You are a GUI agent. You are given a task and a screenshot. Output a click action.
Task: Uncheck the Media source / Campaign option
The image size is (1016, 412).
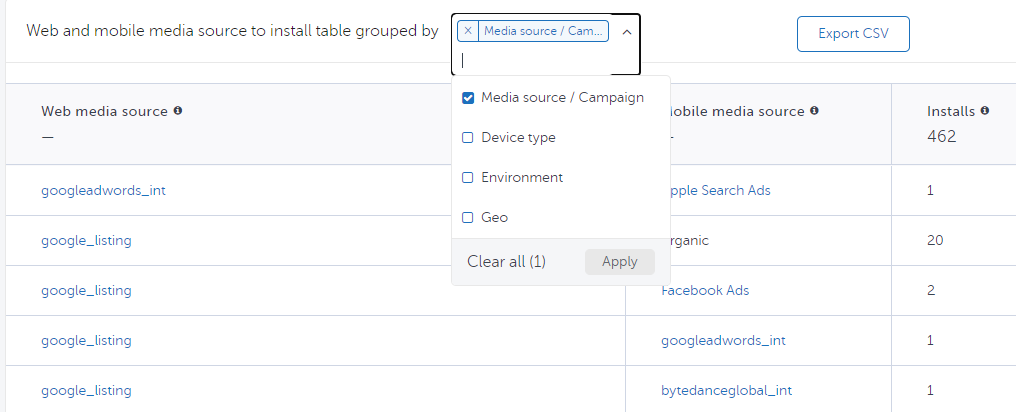(468, 98)
